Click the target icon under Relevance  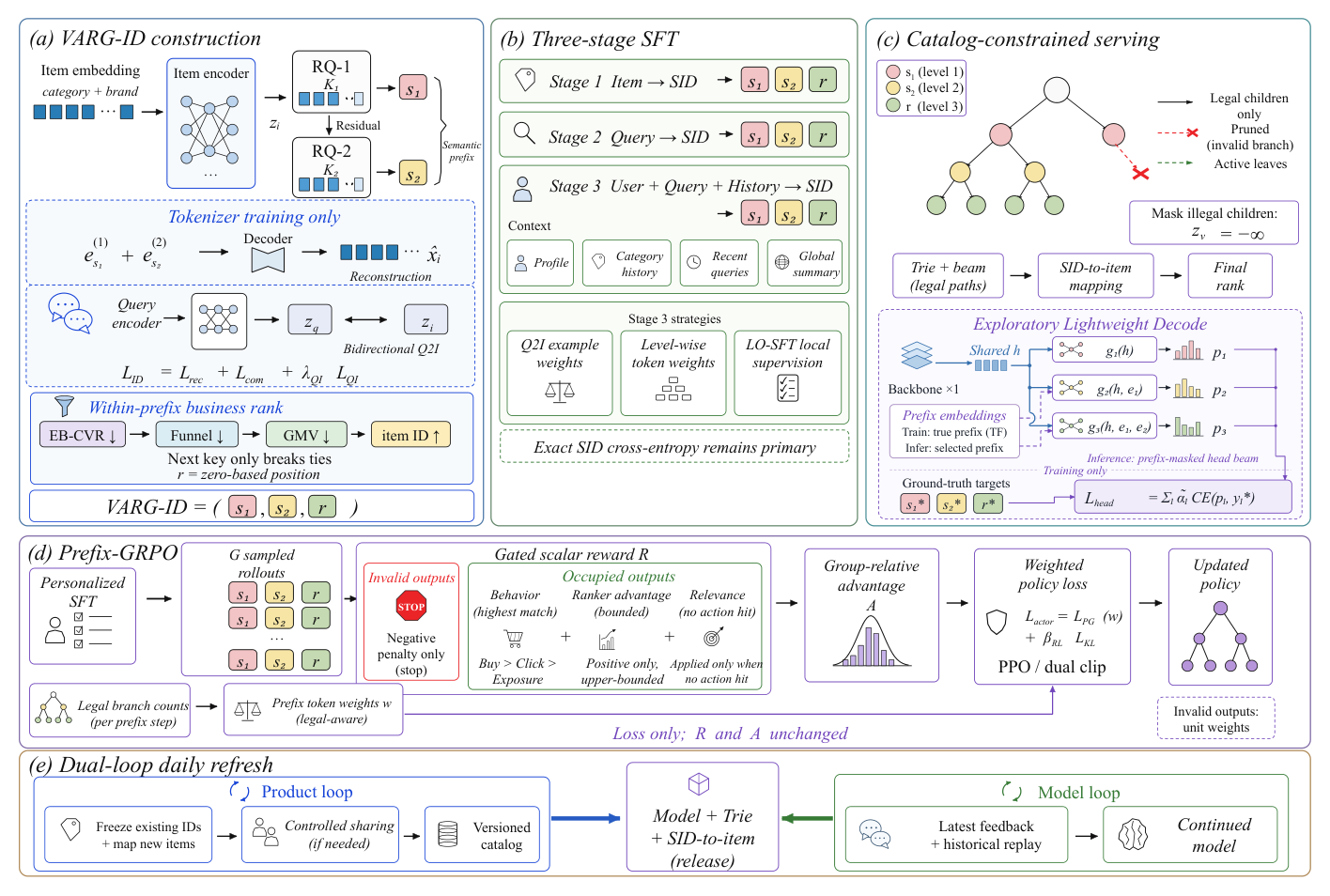pos(712,638)
